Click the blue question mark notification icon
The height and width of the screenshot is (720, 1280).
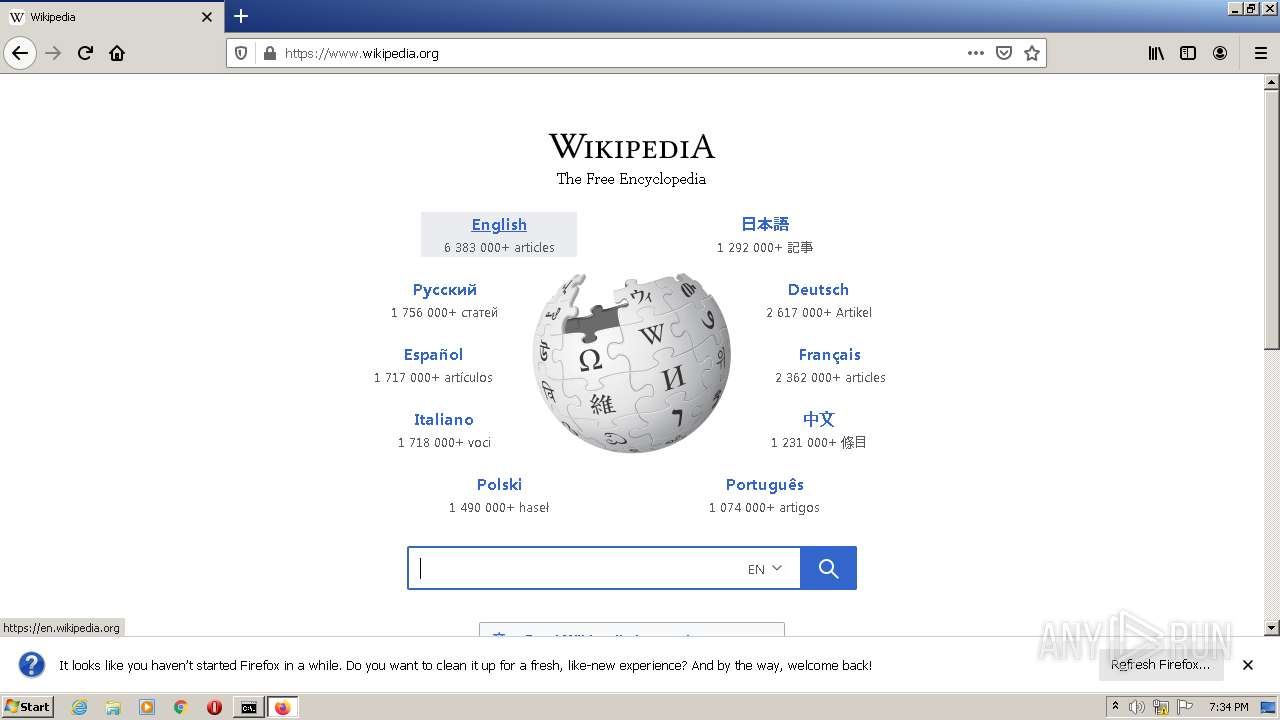32,665
